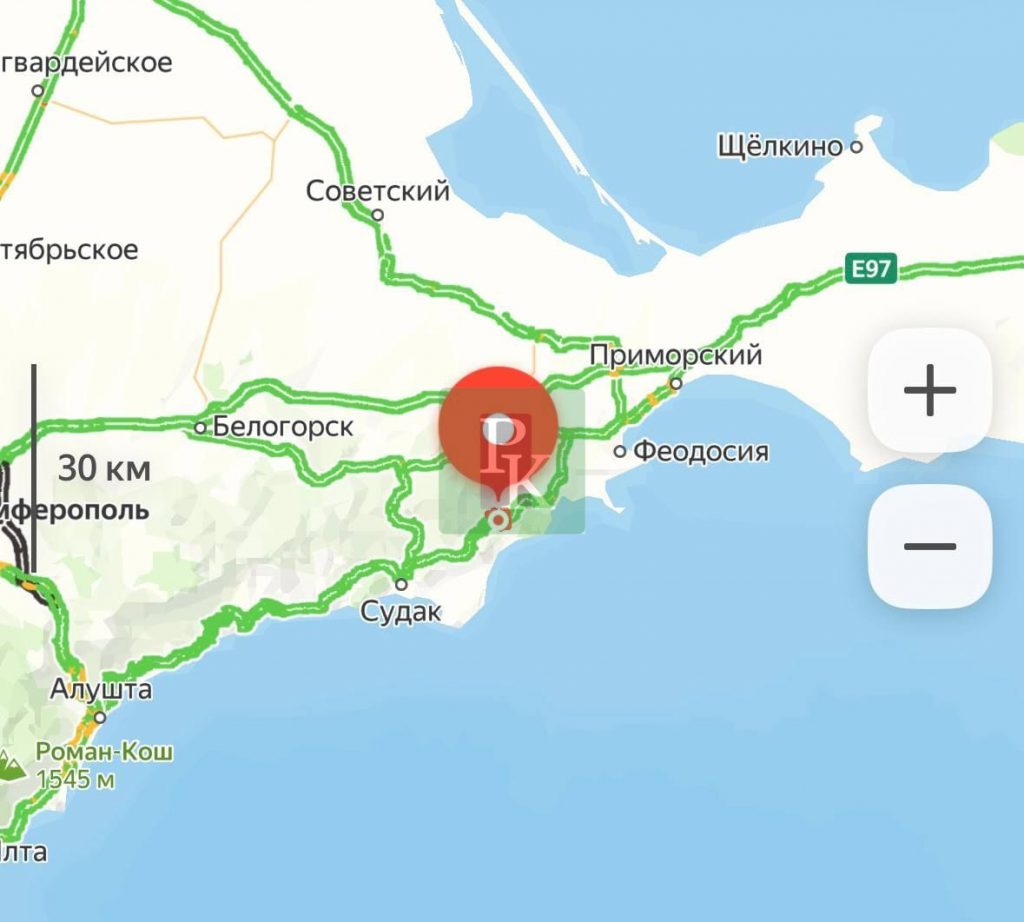Open the Советский town label
This screenshot has height=922, width=1024.
point(377,191)
